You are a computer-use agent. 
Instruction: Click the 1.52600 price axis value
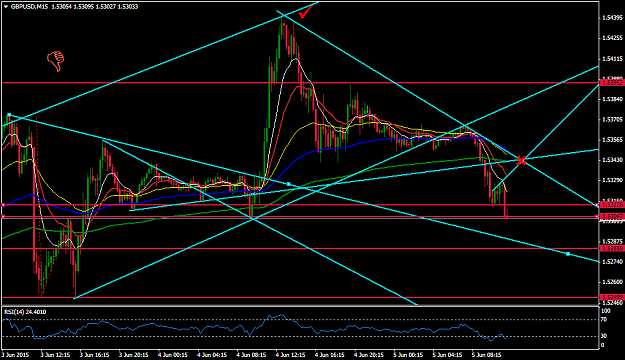coord(612,282)
